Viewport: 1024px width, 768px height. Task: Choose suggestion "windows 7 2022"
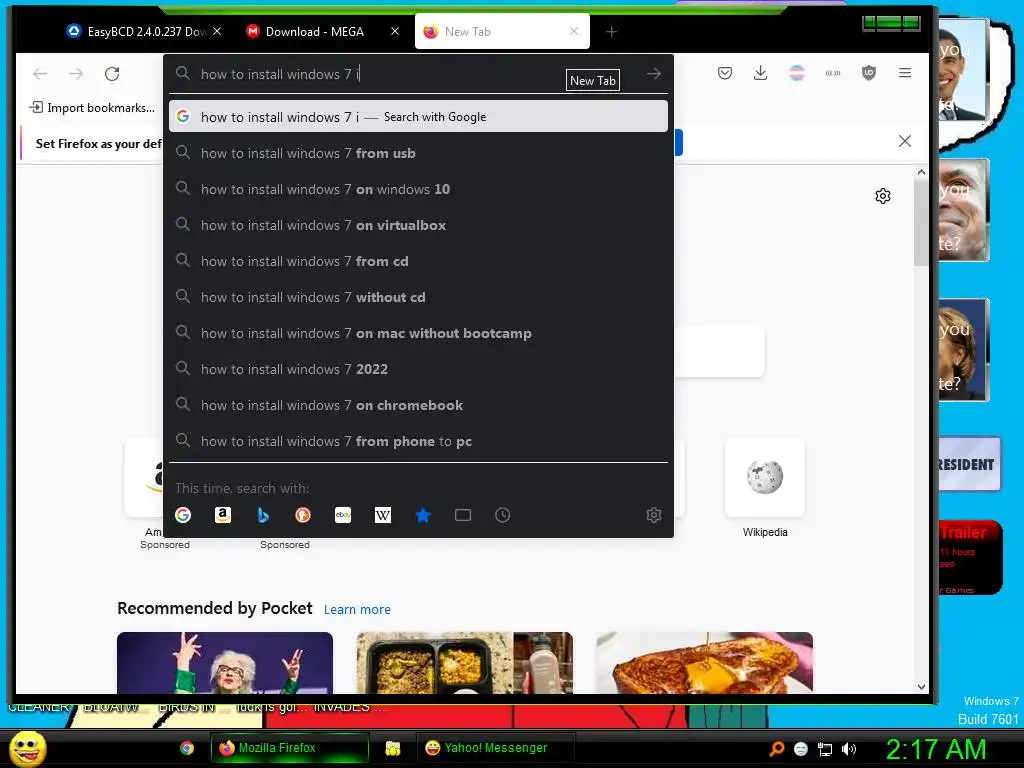point(418,369)
